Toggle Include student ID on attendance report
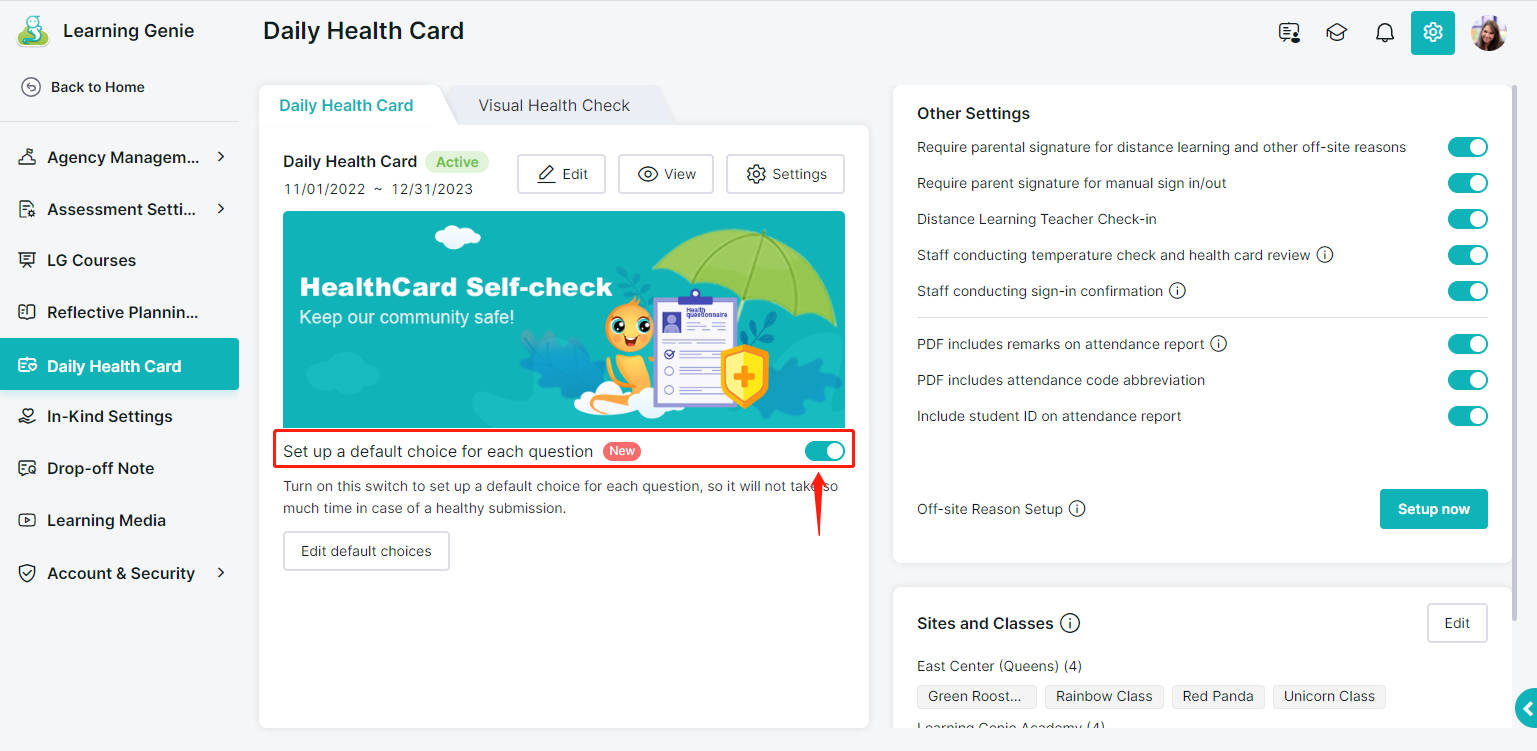Screen dimensions: 1537x751 (1468, 416)
